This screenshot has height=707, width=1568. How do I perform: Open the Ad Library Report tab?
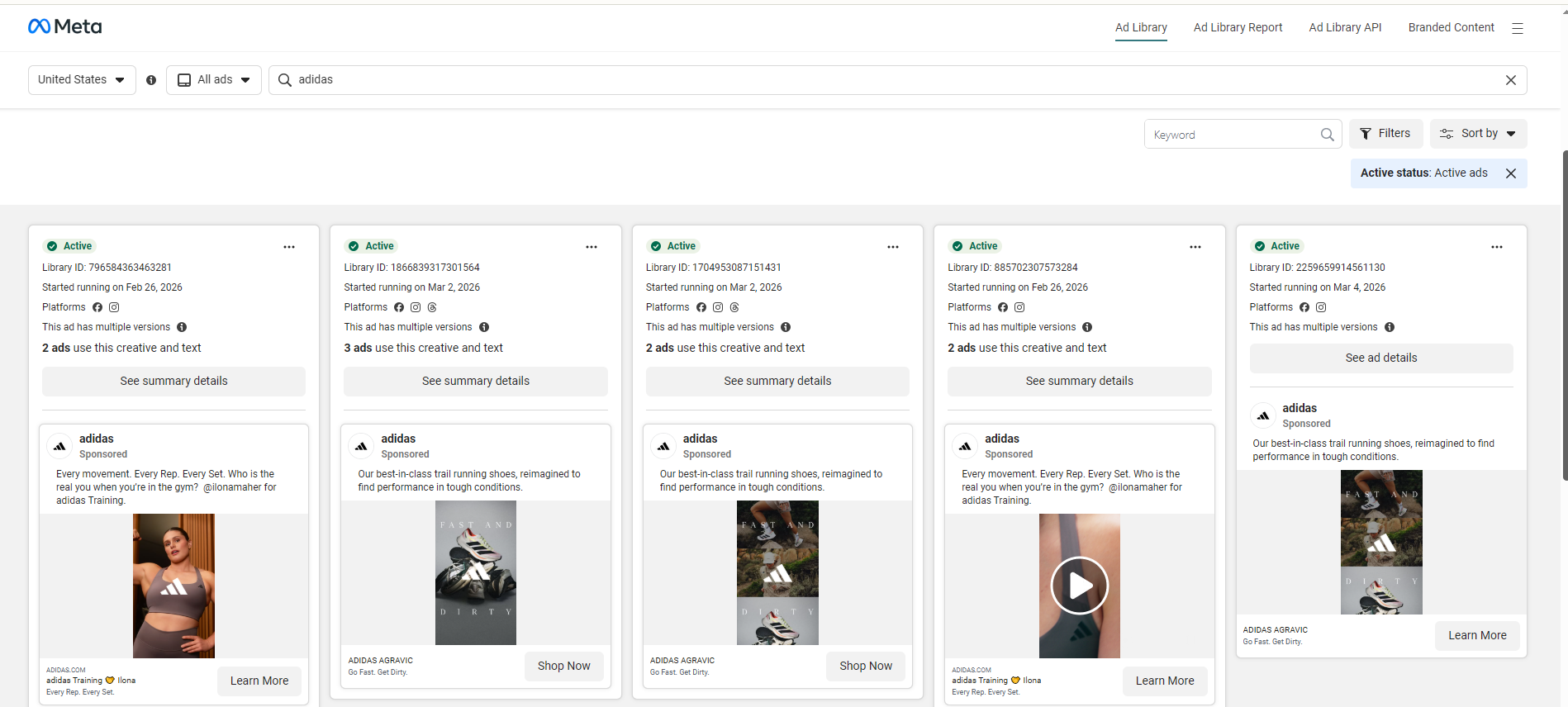click(x=1238, y=27)
